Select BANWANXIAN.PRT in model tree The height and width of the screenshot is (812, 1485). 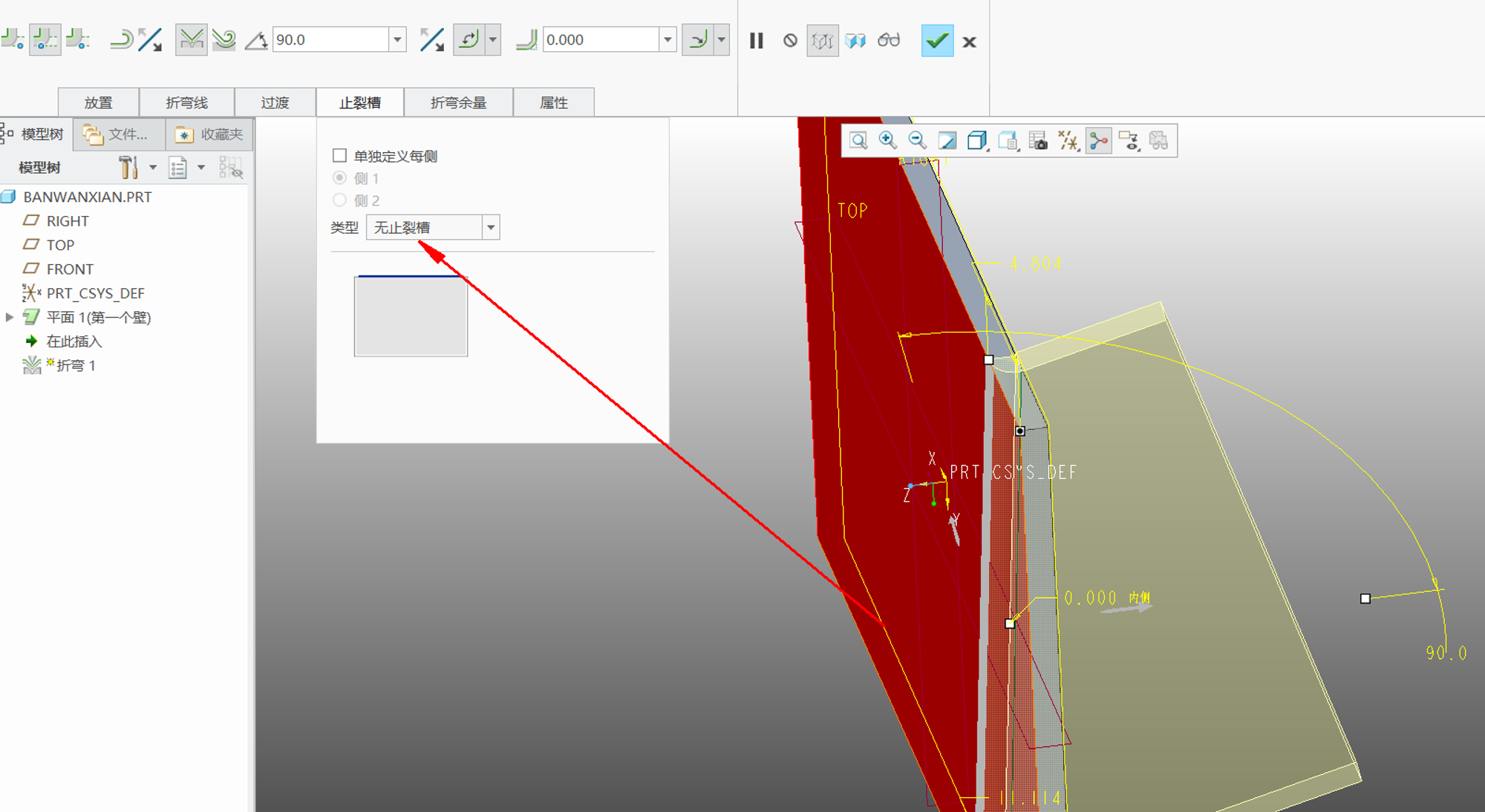tap(88, 197)
